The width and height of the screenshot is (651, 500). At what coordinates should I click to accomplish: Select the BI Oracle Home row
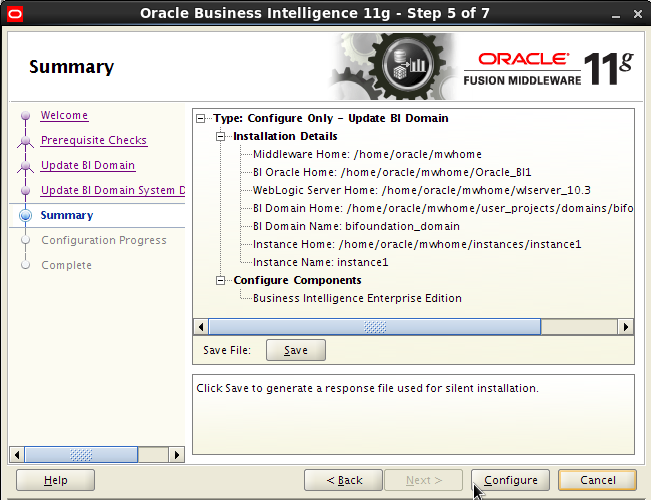pos(392,172)
